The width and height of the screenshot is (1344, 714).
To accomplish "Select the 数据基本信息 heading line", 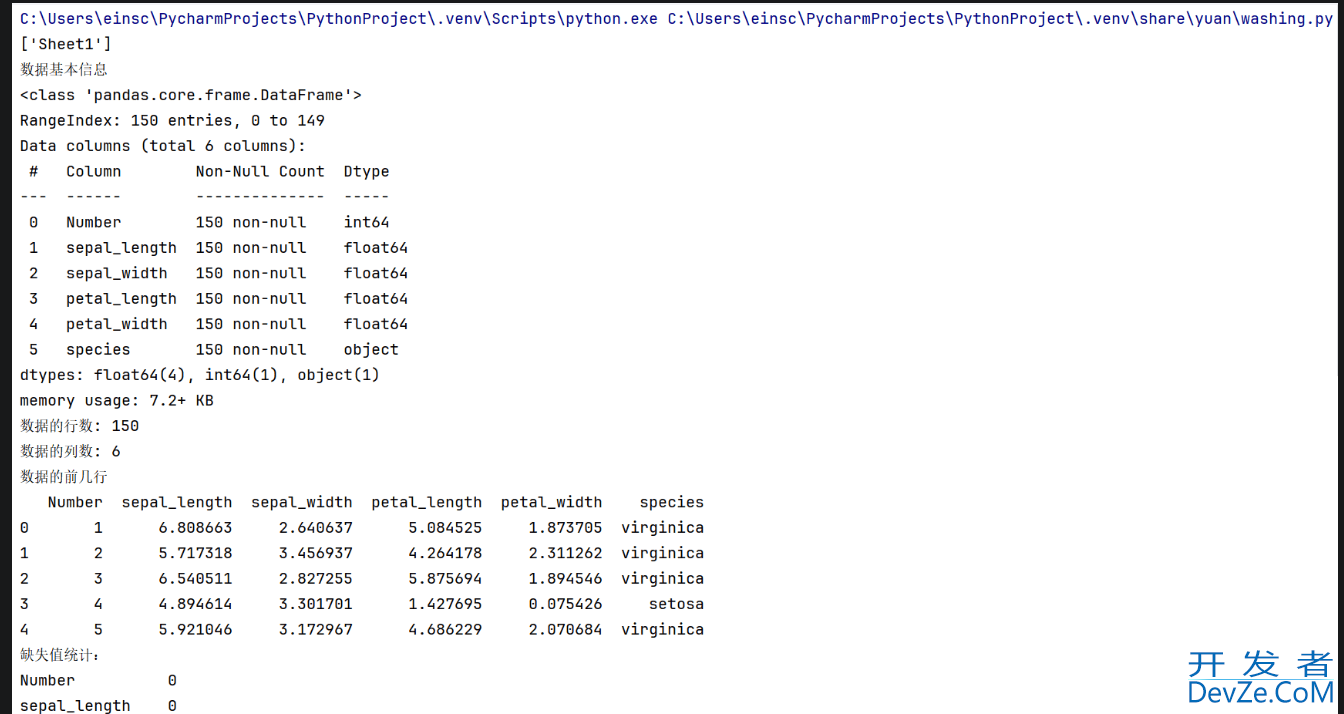I will point(64,69).
